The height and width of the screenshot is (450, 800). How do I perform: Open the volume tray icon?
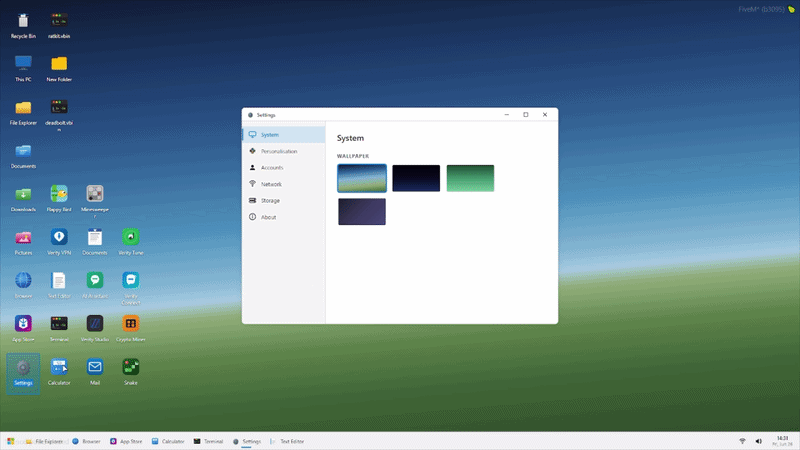759,441
